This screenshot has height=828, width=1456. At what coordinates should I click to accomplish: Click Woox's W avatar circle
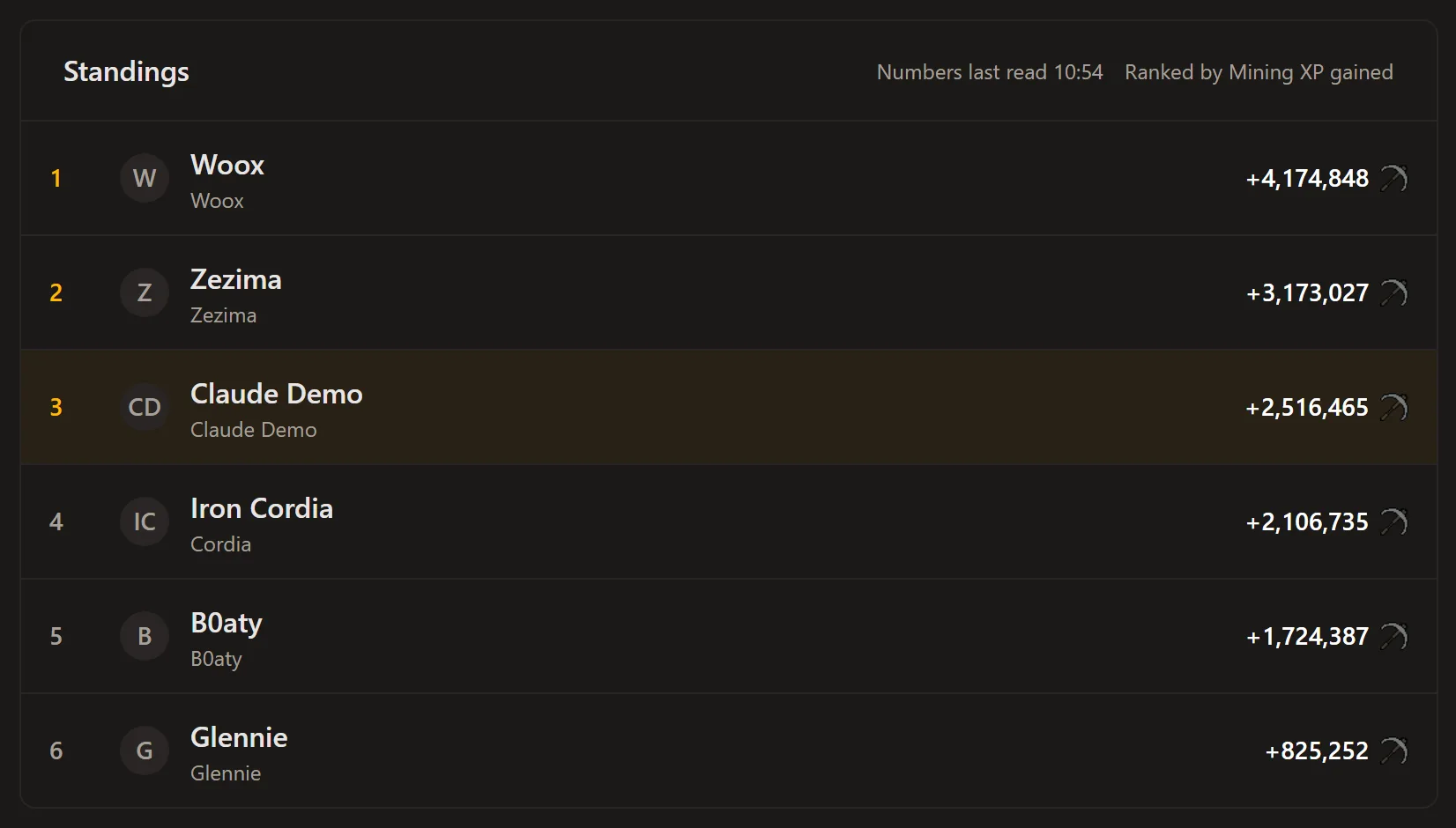(145, 178)
